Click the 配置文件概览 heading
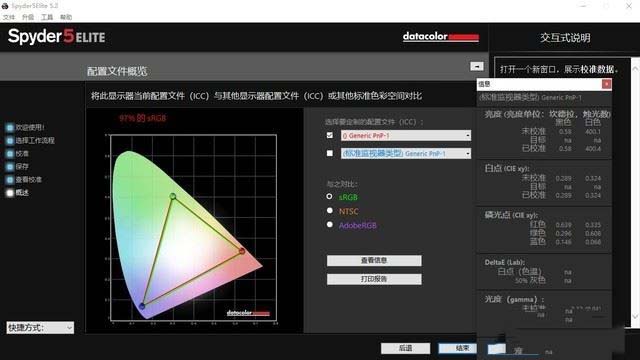 (x=117, y=71)
